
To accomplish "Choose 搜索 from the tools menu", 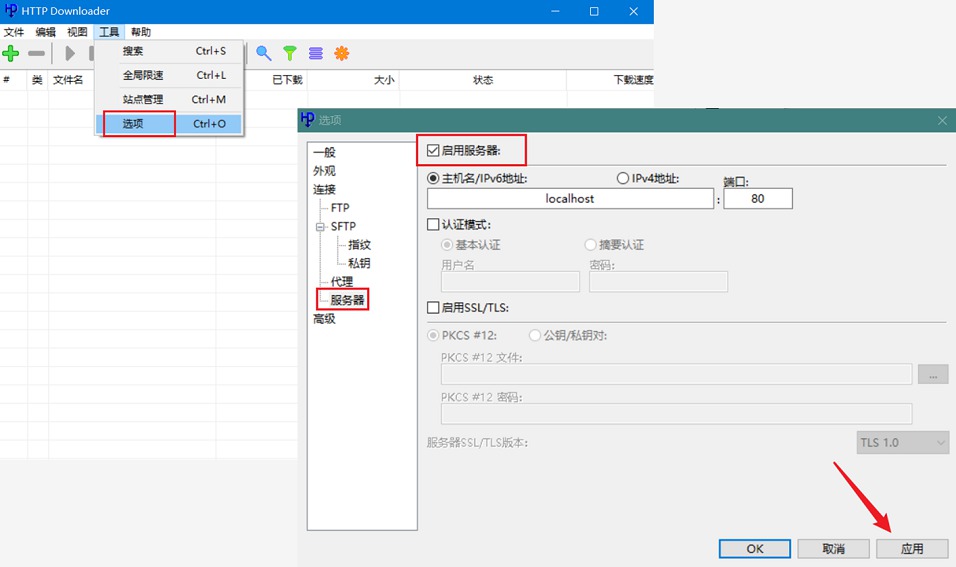I will (x=169, y=51).
